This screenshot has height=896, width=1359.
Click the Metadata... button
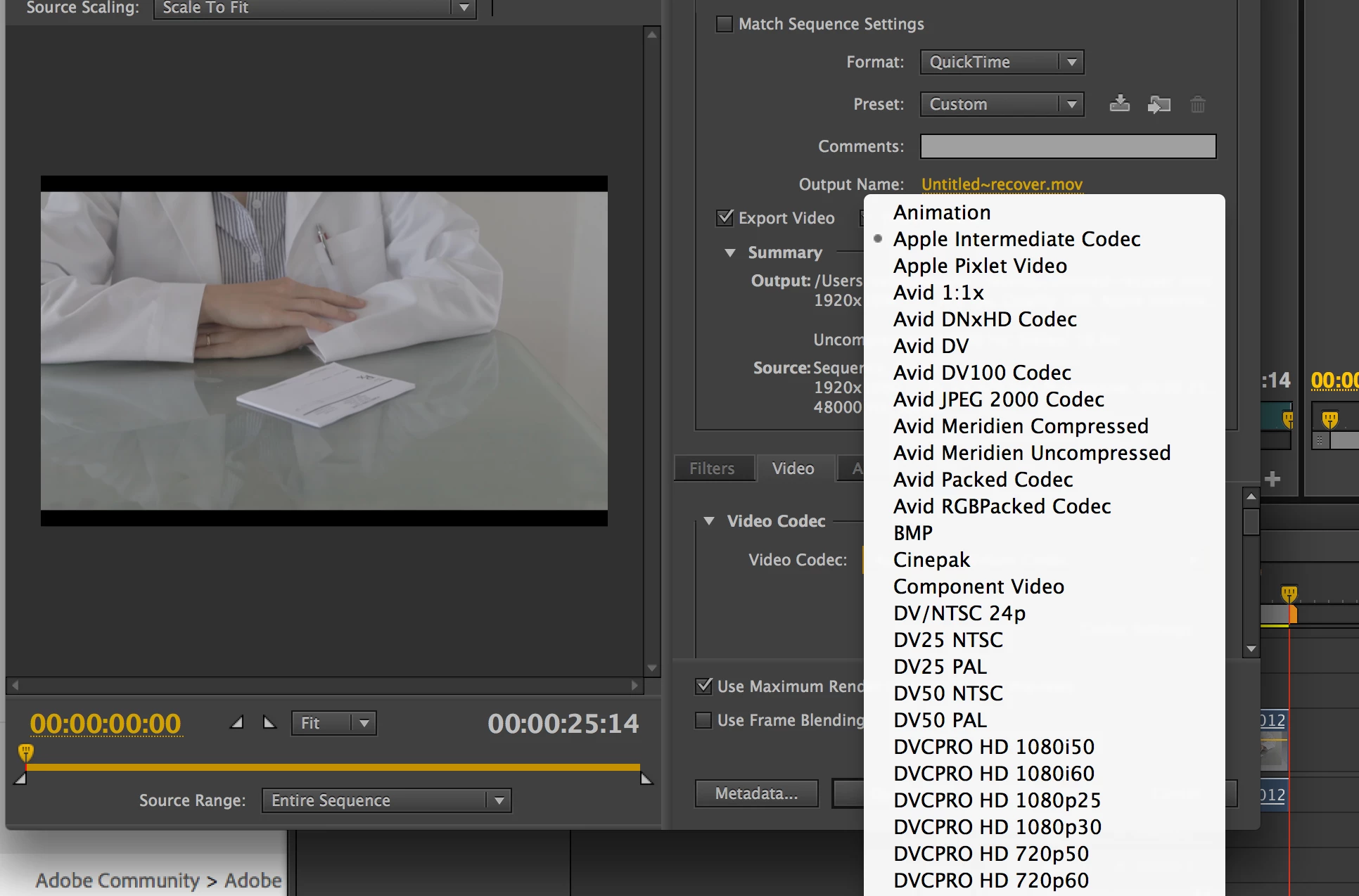tap(756, 793)
